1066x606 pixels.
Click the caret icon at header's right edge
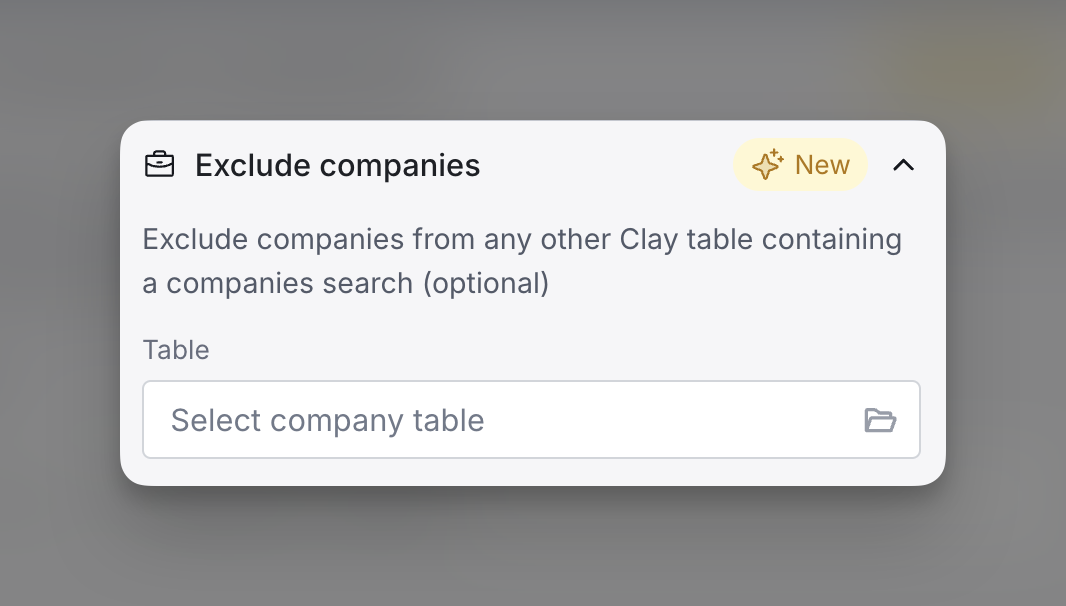904,165
